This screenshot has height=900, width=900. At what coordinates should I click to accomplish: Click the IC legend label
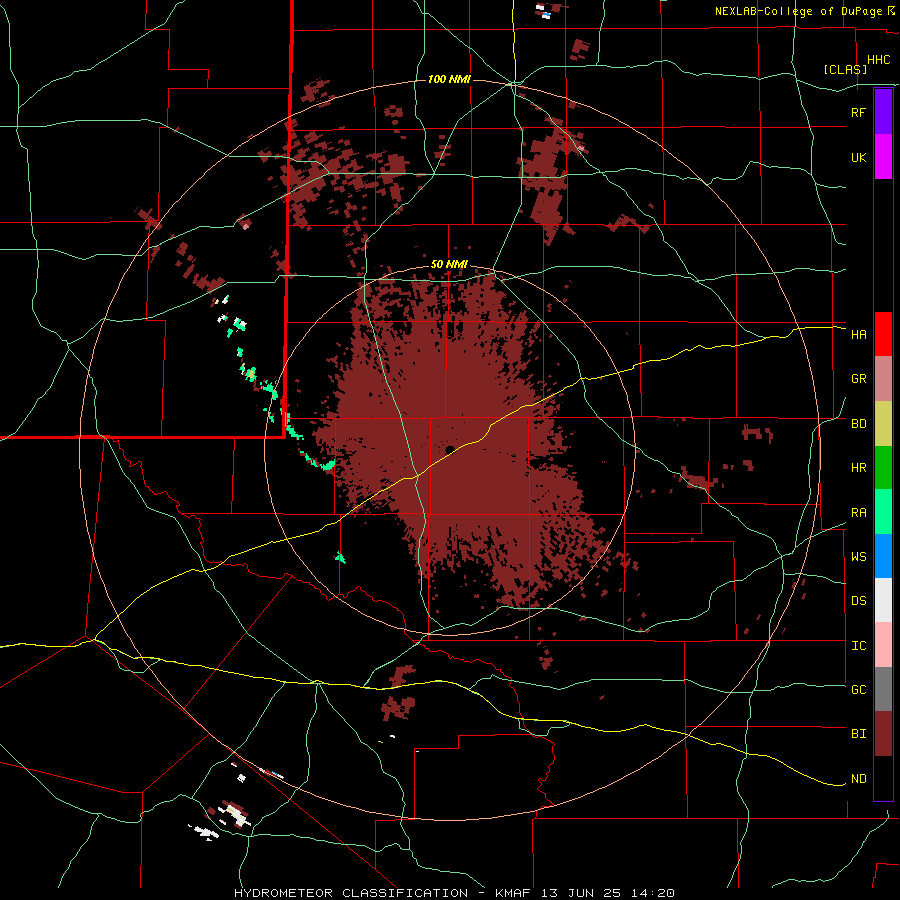[858, 646]
